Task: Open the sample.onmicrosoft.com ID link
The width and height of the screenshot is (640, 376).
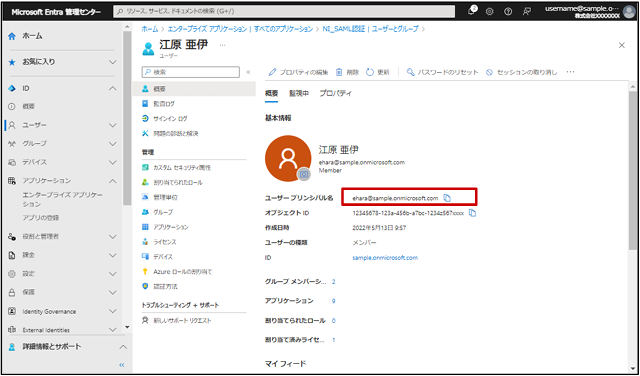Action: coord(385,258)
